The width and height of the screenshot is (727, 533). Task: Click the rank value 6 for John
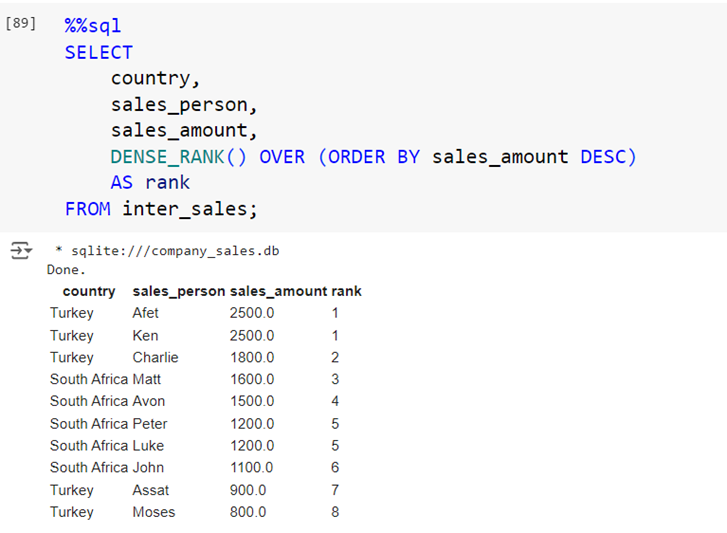point(335,467)
